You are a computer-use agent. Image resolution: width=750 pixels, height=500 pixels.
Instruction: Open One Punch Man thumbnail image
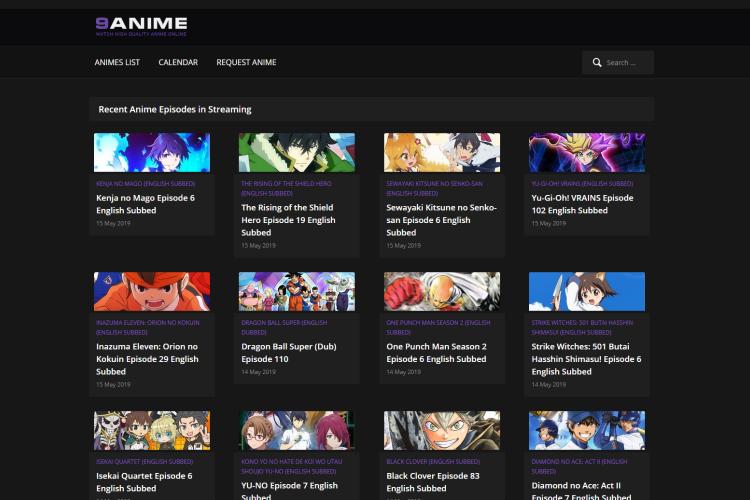coord(442,291)
